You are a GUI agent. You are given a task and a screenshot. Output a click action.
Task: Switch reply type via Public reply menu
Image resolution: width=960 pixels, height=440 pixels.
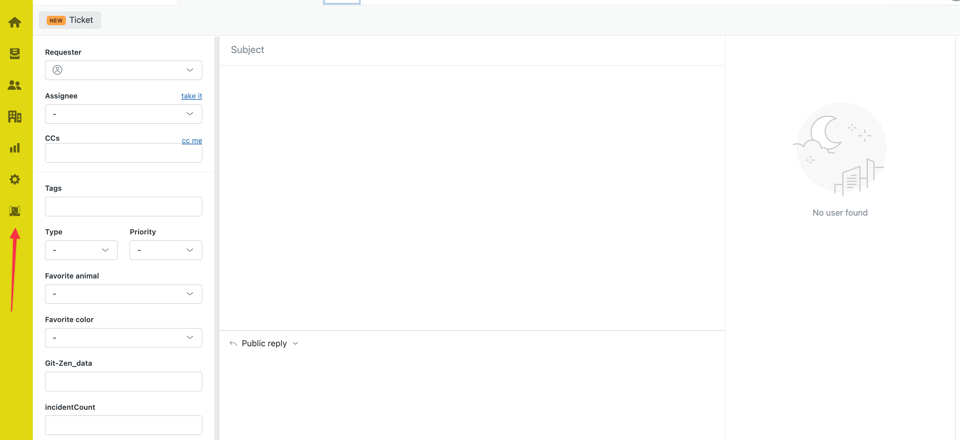pyautogui.click(x=270, y=344)
